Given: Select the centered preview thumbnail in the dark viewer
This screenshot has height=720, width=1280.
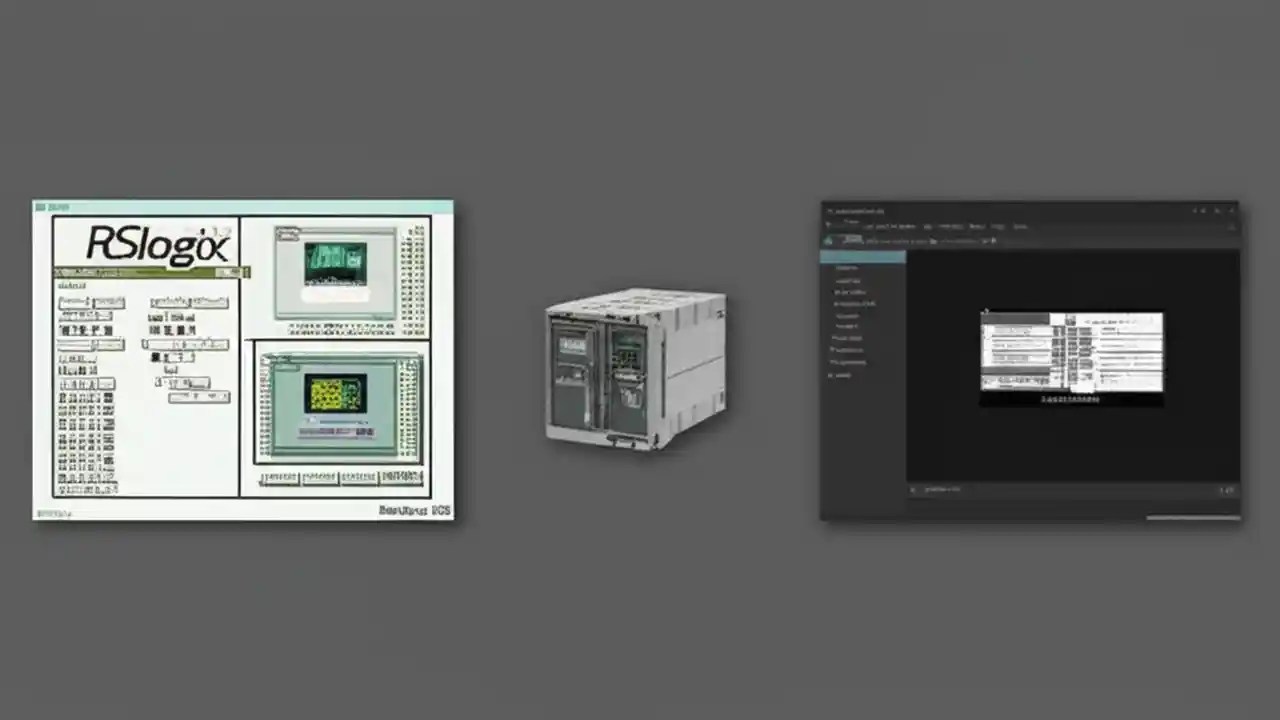Looking at the screenshot, I should tap(1072, 355).
